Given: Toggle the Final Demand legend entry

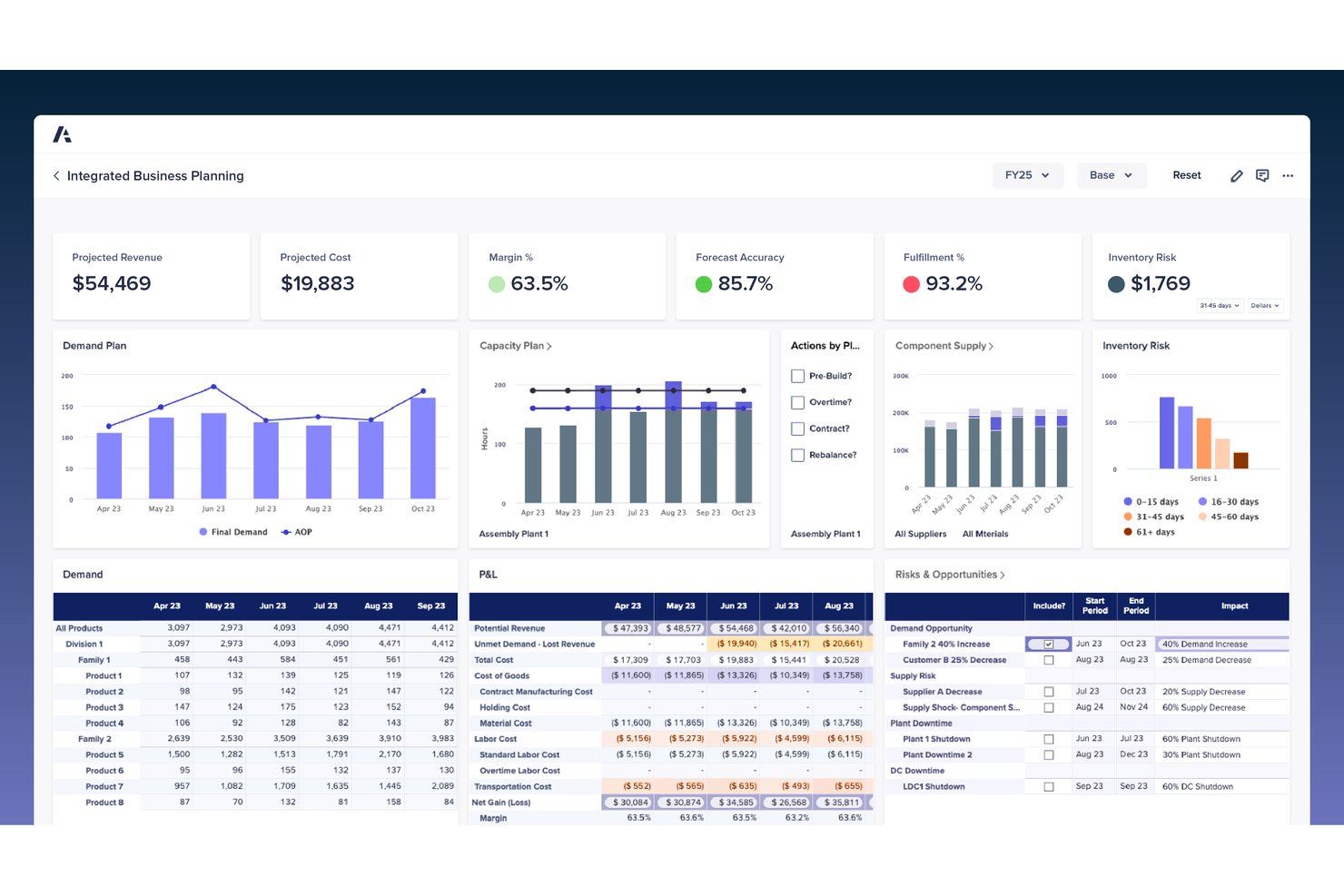Looking at the screenshot, I should 233,532.
